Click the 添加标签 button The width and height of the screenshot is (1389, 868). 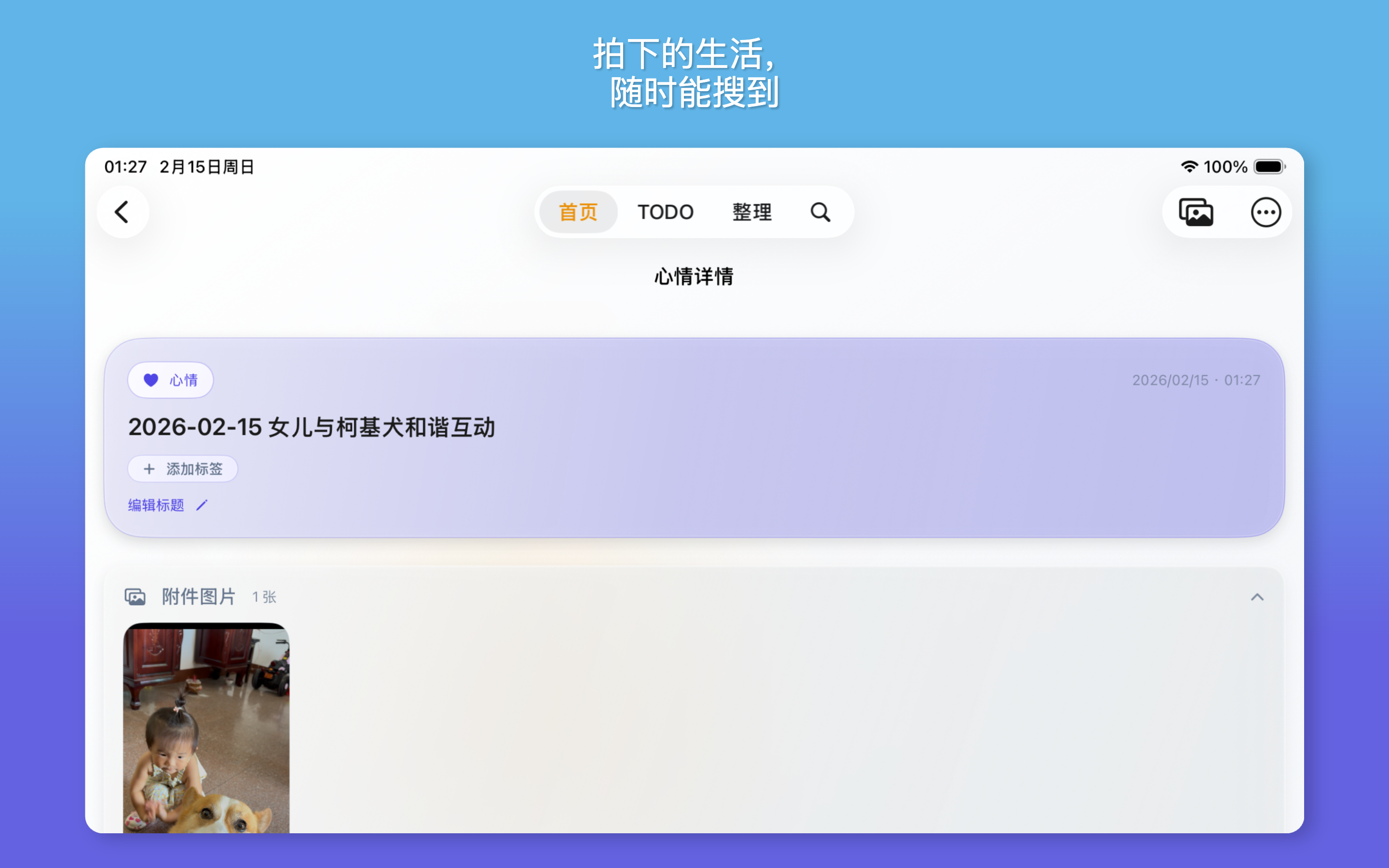pos(182,469)
